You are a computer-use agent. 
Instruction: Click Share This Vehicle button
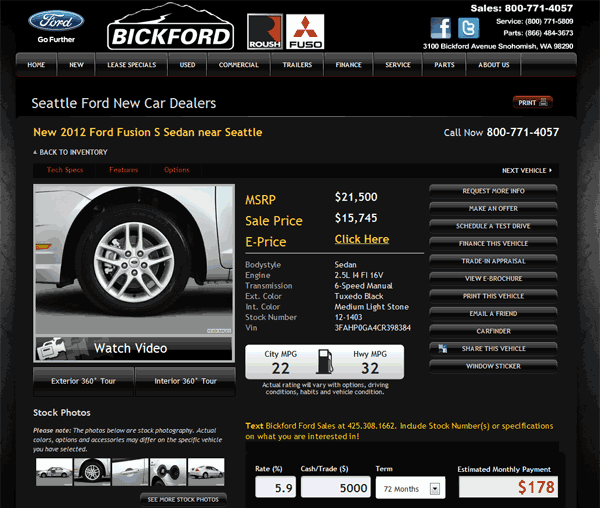tap(493, 349)
